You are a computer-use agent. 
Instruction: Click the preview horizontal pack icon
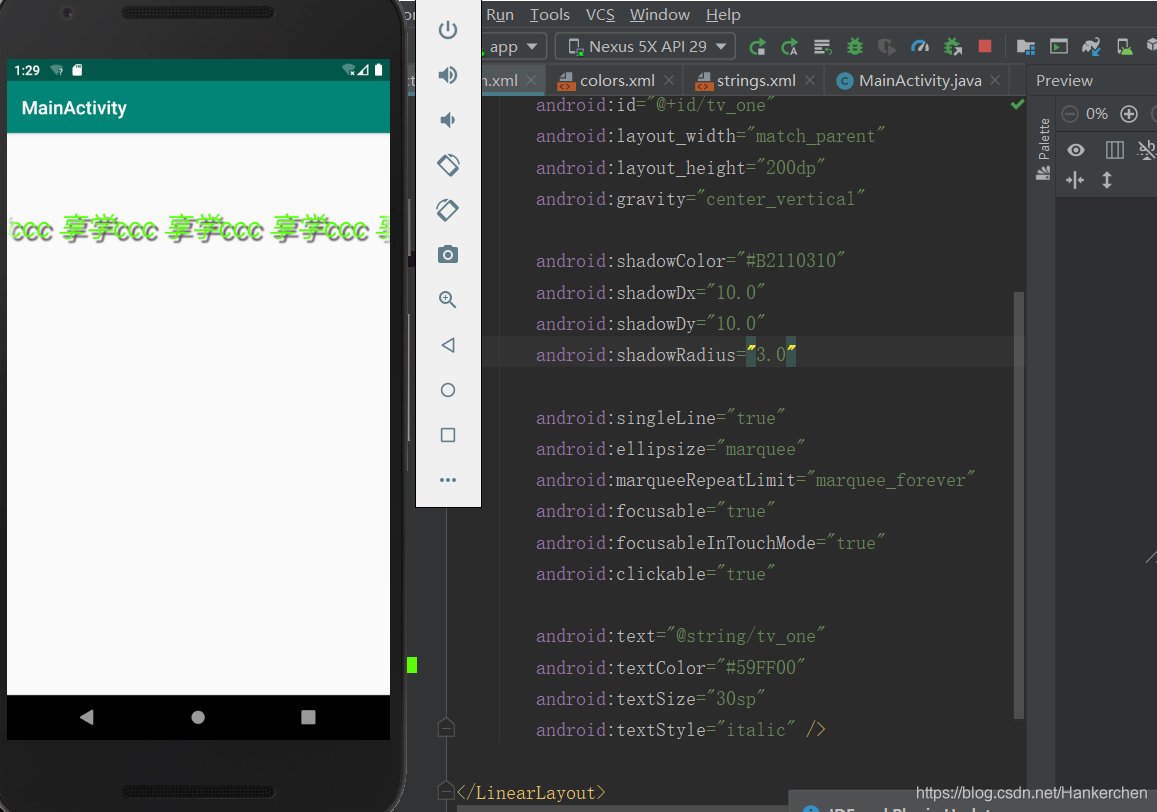point(1075,180)
